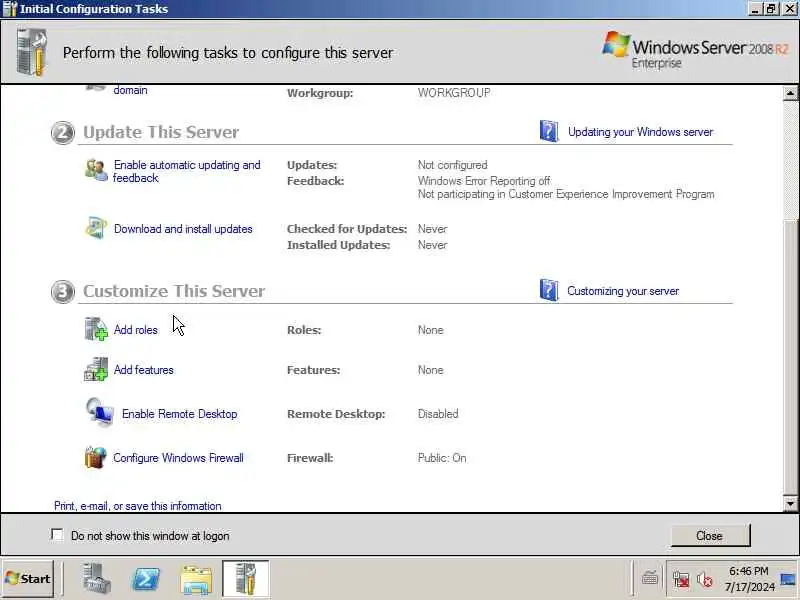Click the muted volume tray icon
800x600 pixels.
[x=705, y=580]
